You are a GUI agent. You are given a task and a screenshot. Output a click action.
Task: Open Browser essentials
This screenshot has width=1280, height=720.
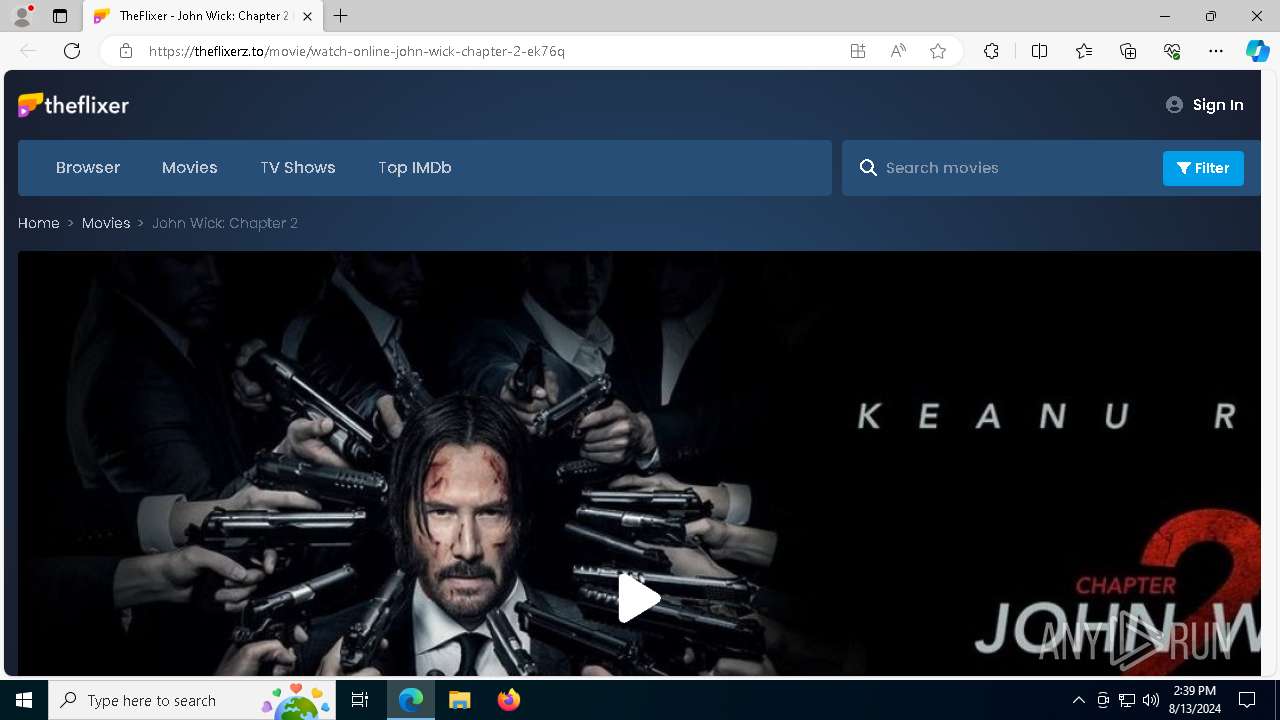pyautogui.click(x=1172, y=51)
